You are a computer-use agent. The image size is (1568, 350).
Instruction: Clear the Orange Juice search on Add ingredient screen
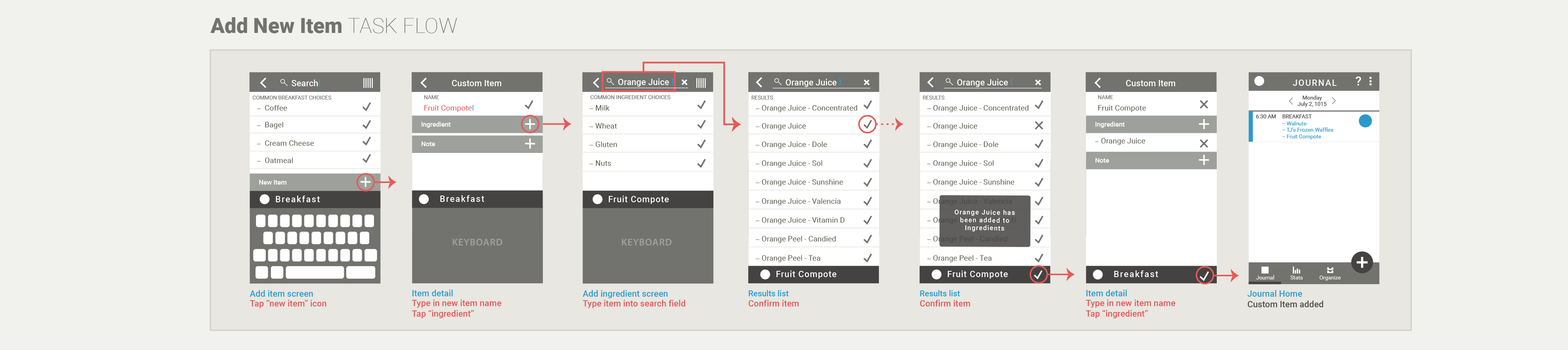pyautogui.click(x=684, y=82)
